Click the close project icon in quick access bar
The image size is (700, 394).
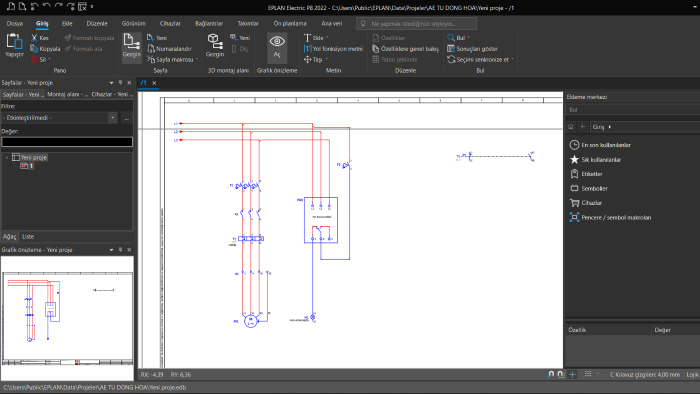pos(83,7)
